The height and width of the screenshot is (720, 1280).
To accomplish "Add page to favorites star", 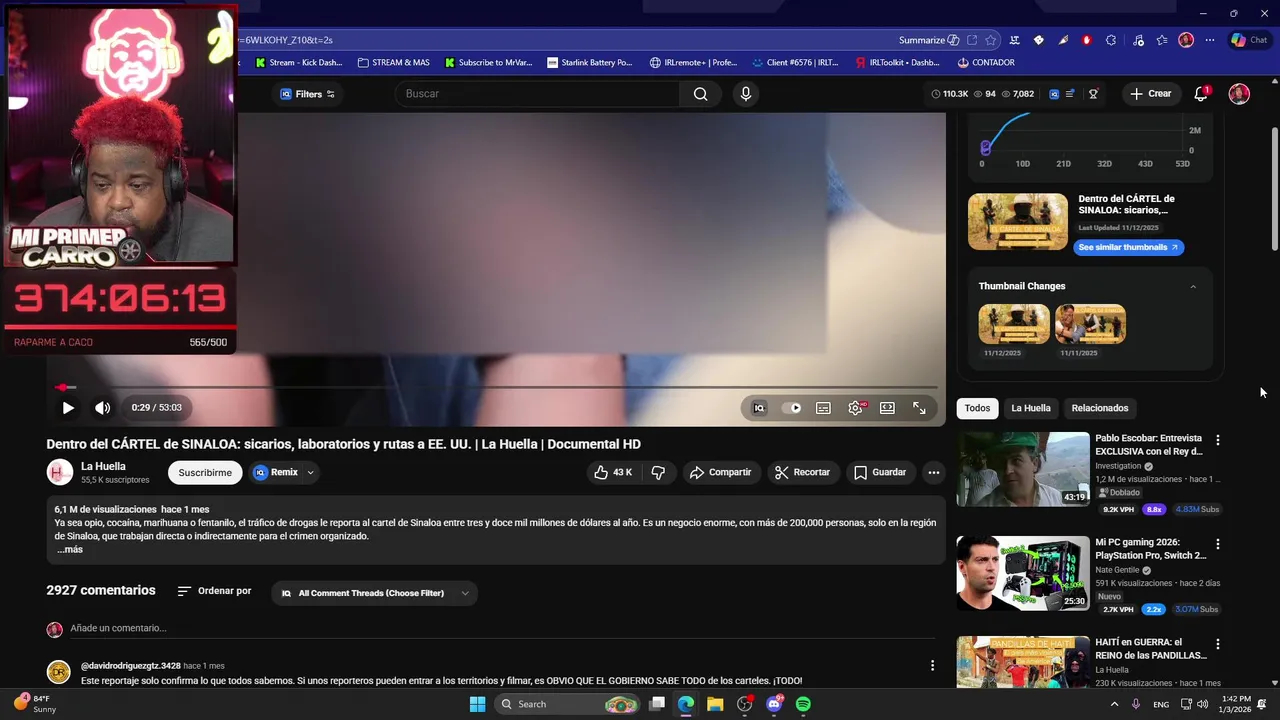I will coord(990,40).
